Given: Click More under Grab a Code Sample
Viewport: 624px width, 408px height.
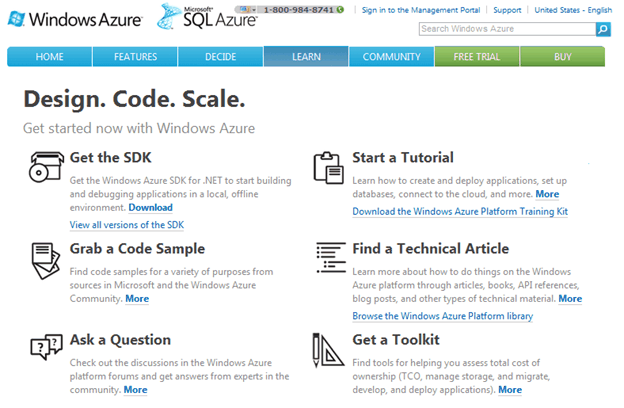Looking at the screenshot, I should click(137, 299).
